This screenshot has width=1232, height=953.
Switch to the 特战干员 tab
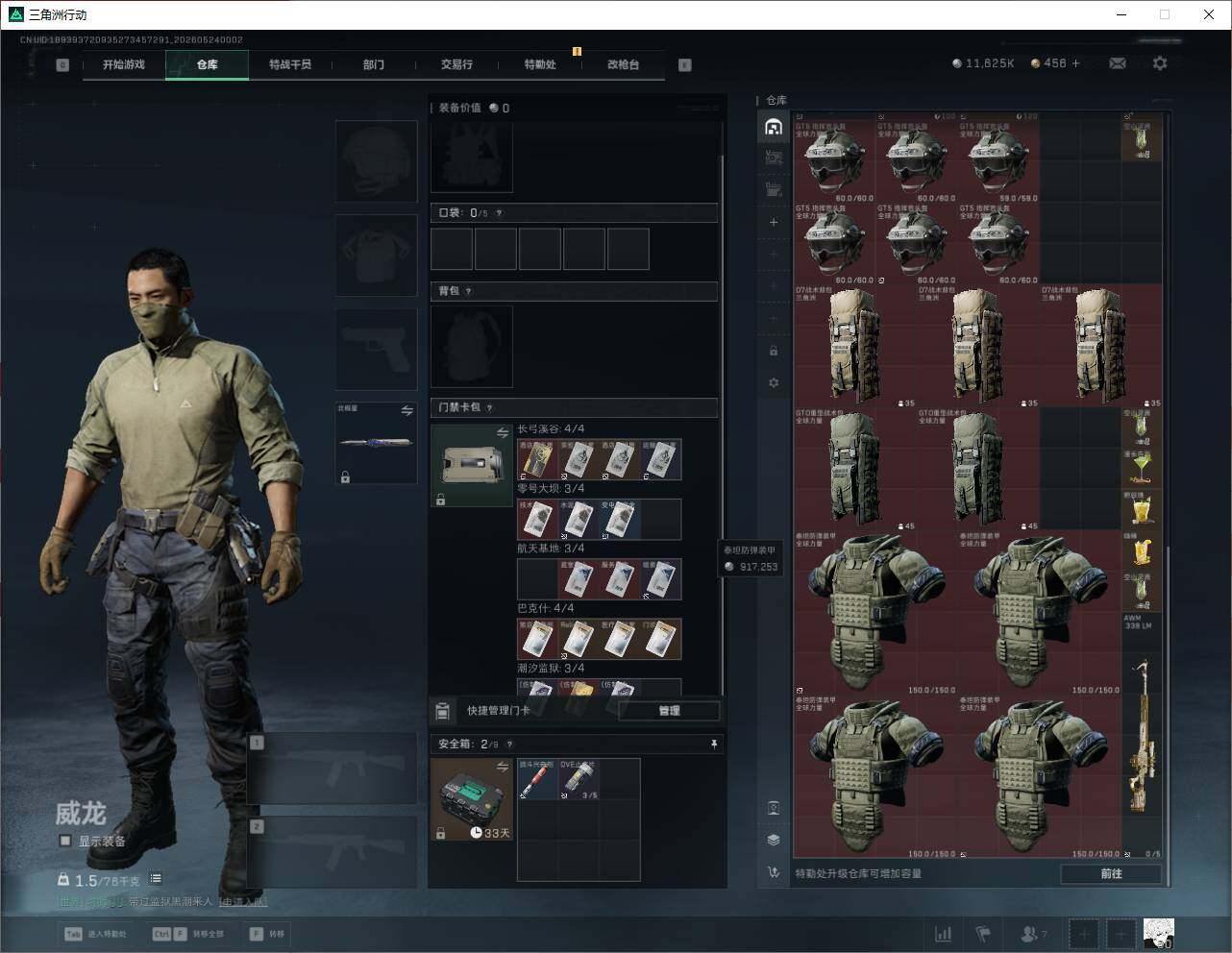(290, 64)
